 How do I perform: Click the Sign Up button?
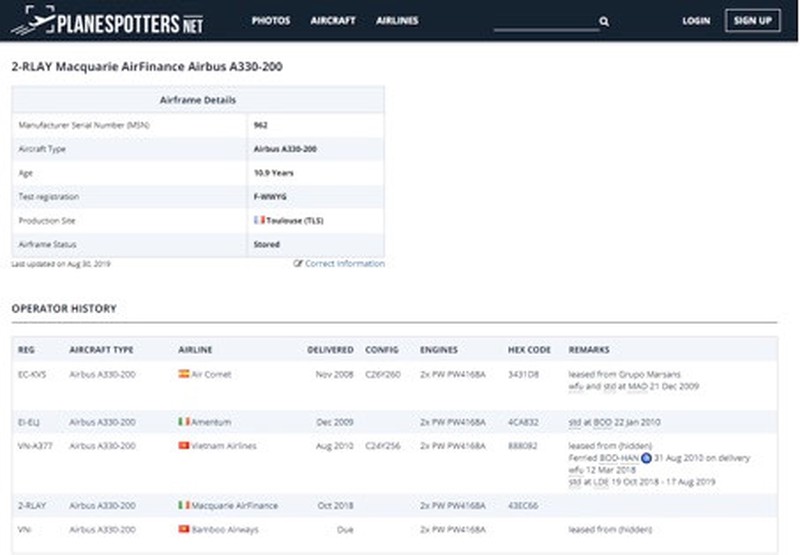[x=753, y=20]
